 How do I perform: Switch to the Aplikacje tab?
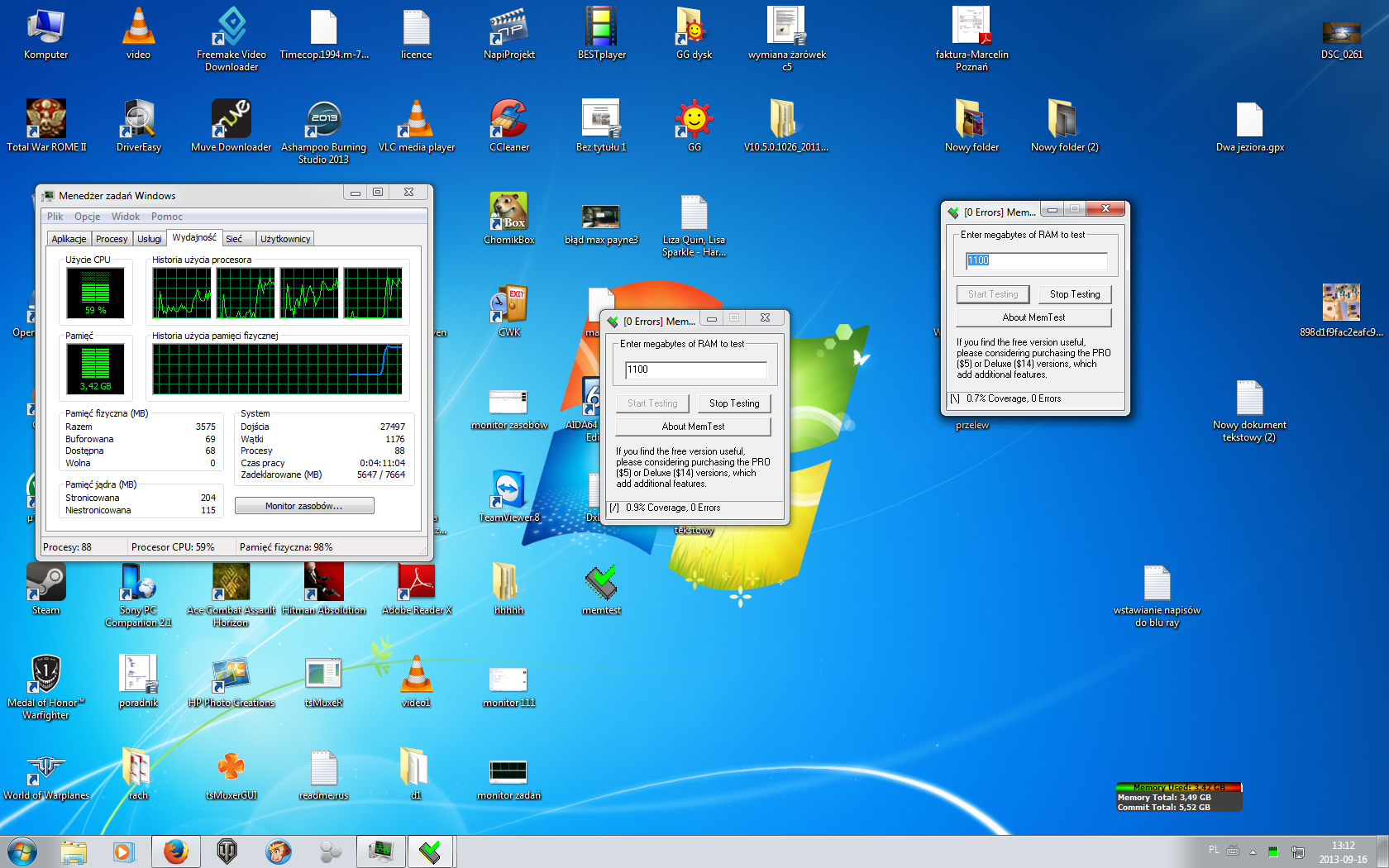(69, 239)
